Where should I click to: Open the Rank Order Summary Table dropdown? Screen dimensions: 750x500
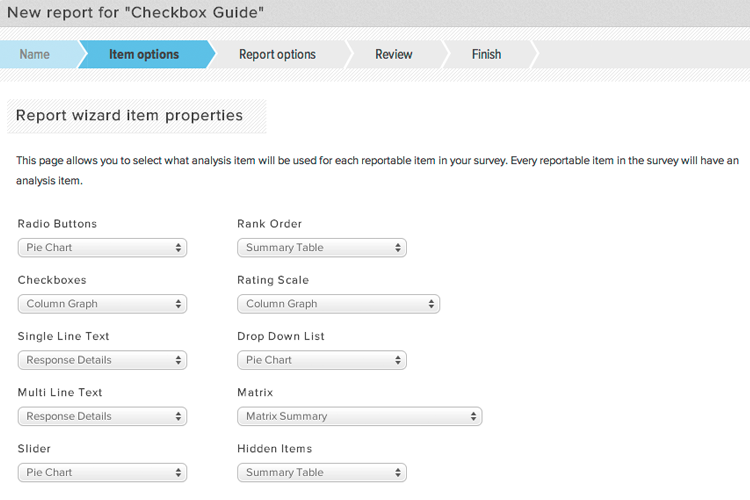click(x=322, y=248)
